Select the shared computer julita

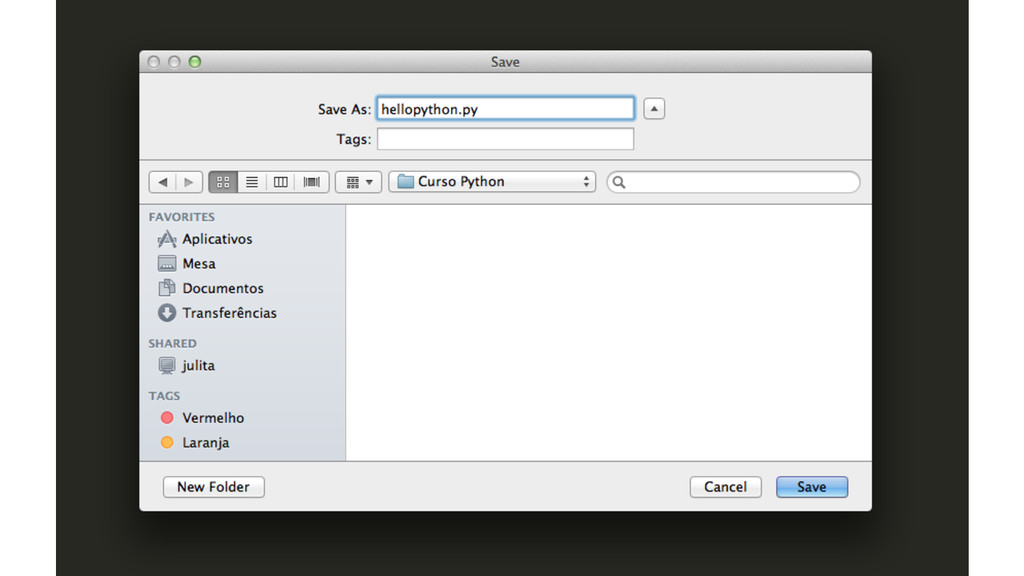[186, 366]
